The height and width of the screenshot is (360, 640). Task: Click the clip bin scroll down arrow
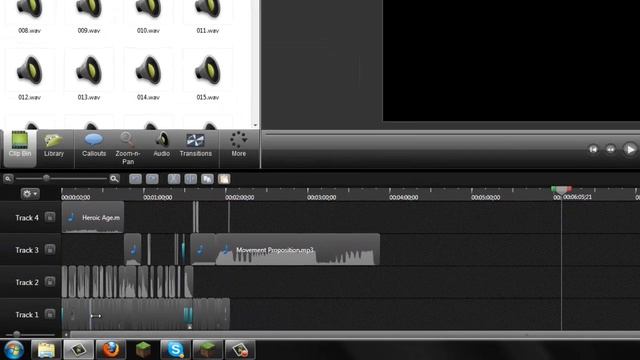pyautogui.click(x=256, y=125)
